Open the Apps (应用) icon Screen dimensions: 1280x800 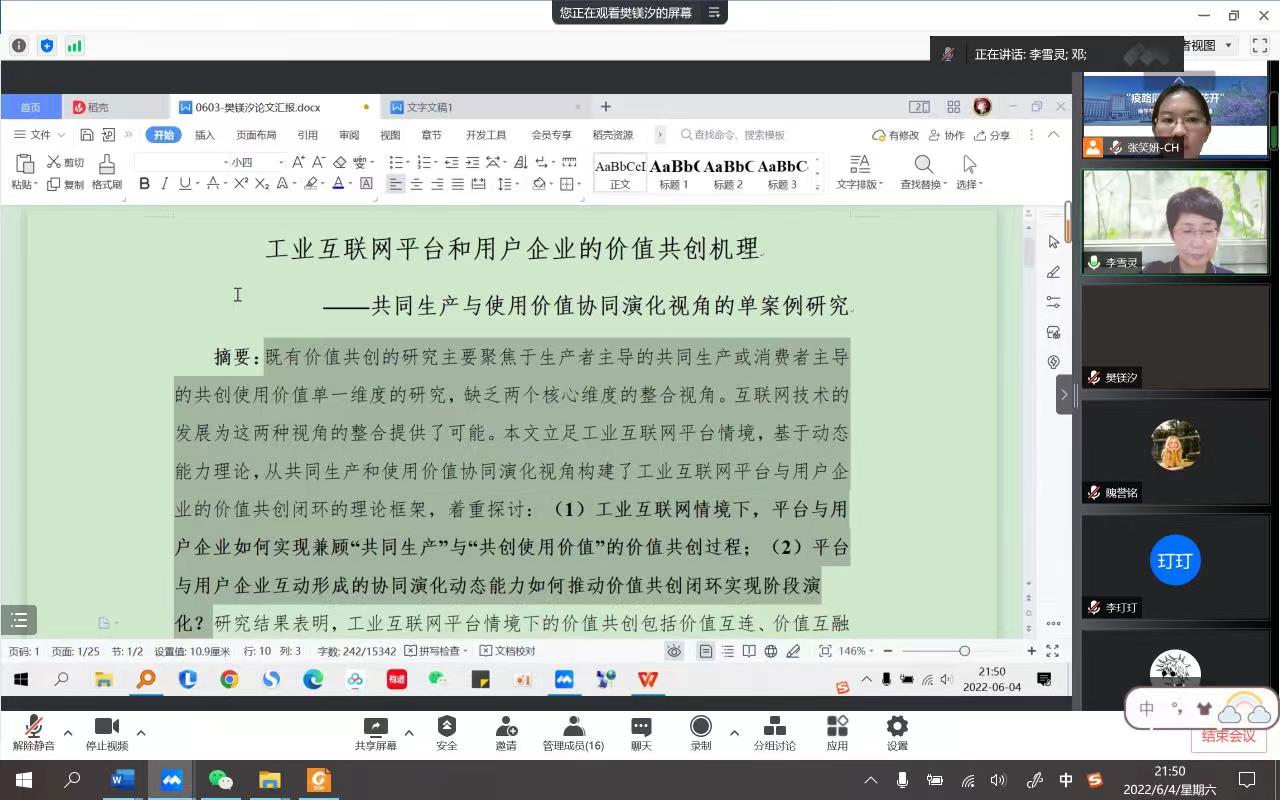tap(837, 727)
